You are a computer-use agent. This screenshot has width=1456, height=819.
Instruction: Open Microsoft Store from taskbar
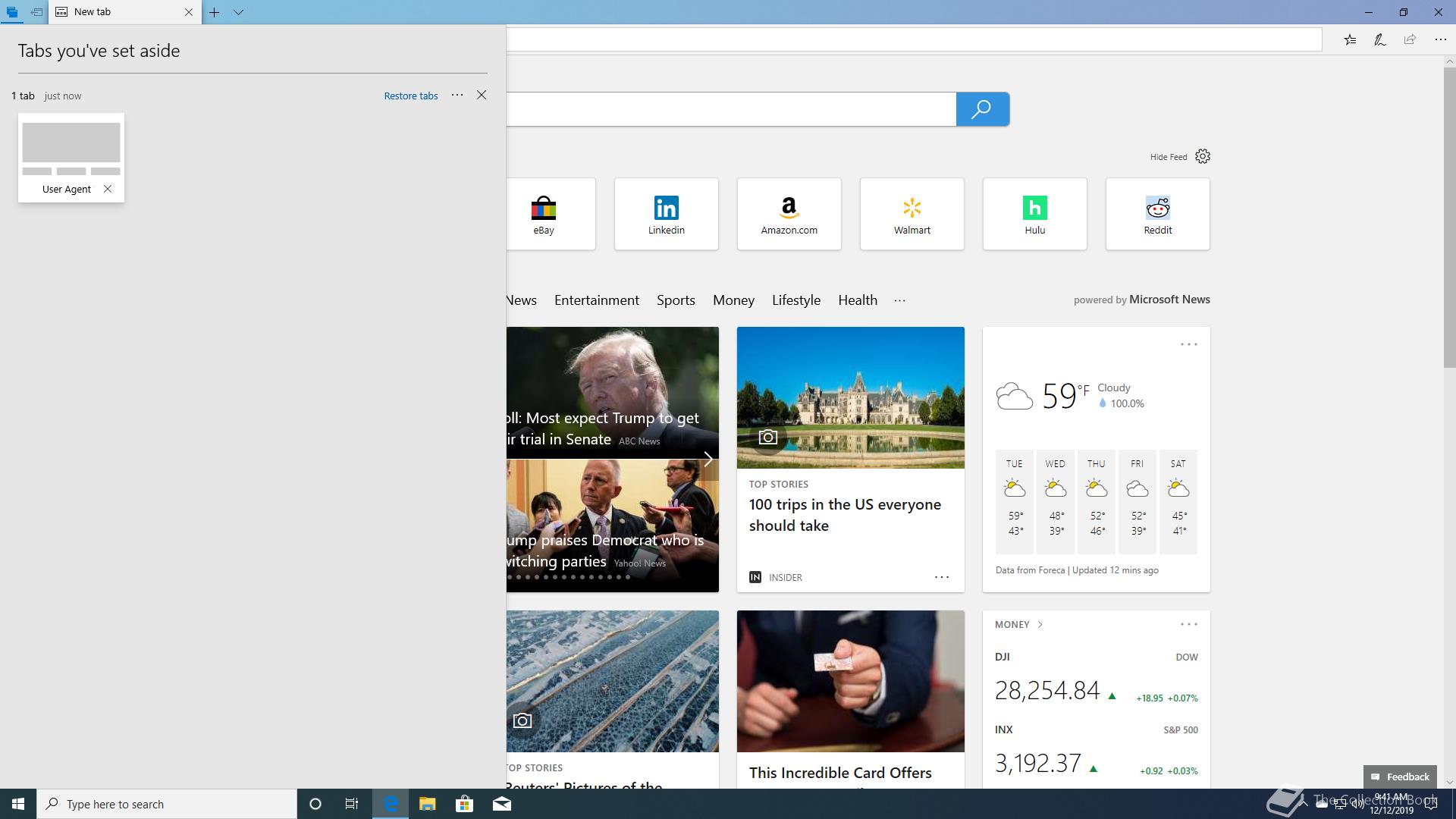pos(464,804)
